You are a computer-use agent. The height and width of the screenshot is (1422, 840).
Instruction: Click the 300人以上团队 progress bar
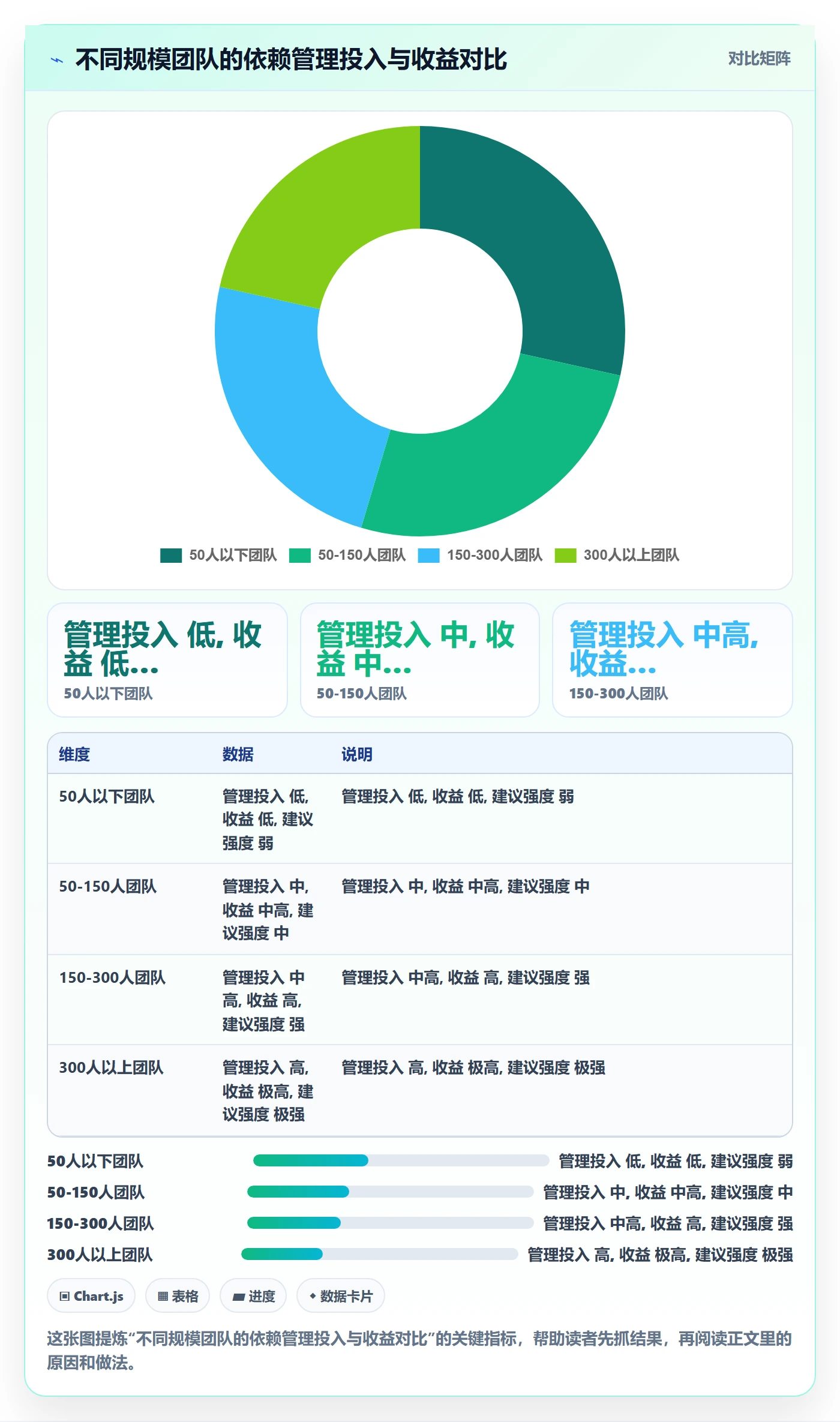pyautogui.click(x=379, y=1254)
